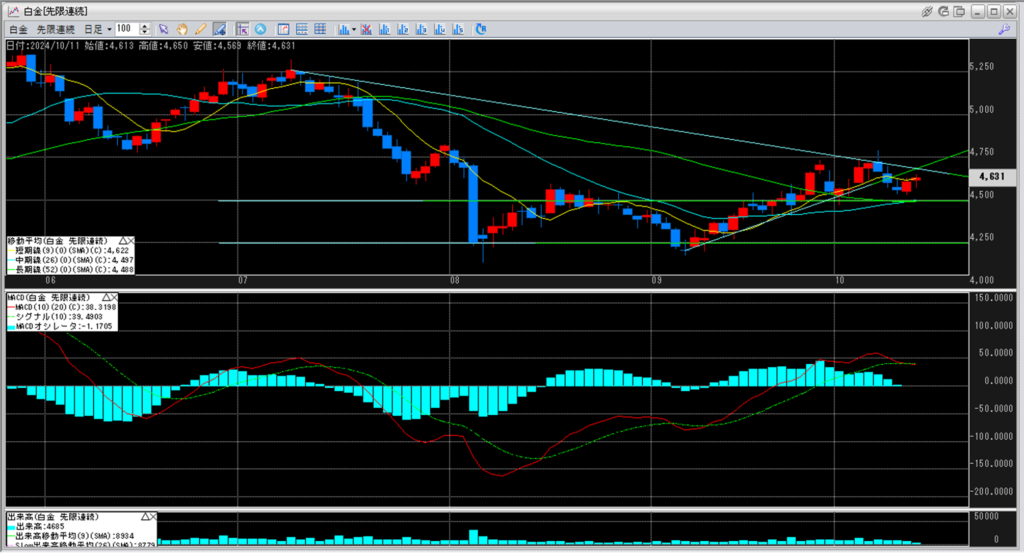Image resolution: width=1024 pixels, height=553 pixels.
Task: Click the 中期線(26) legend entry
Action: click(x=70, y=260)
